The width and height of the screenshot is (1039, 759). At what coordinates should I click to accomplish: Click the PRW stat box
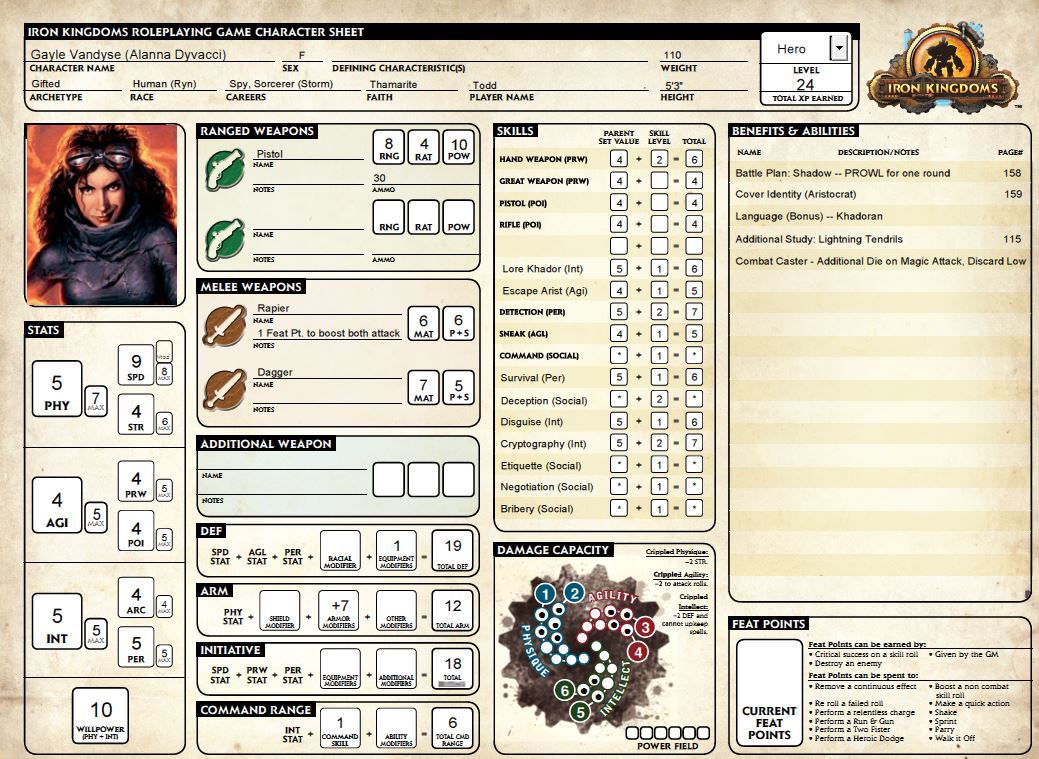tap(136, 482)
